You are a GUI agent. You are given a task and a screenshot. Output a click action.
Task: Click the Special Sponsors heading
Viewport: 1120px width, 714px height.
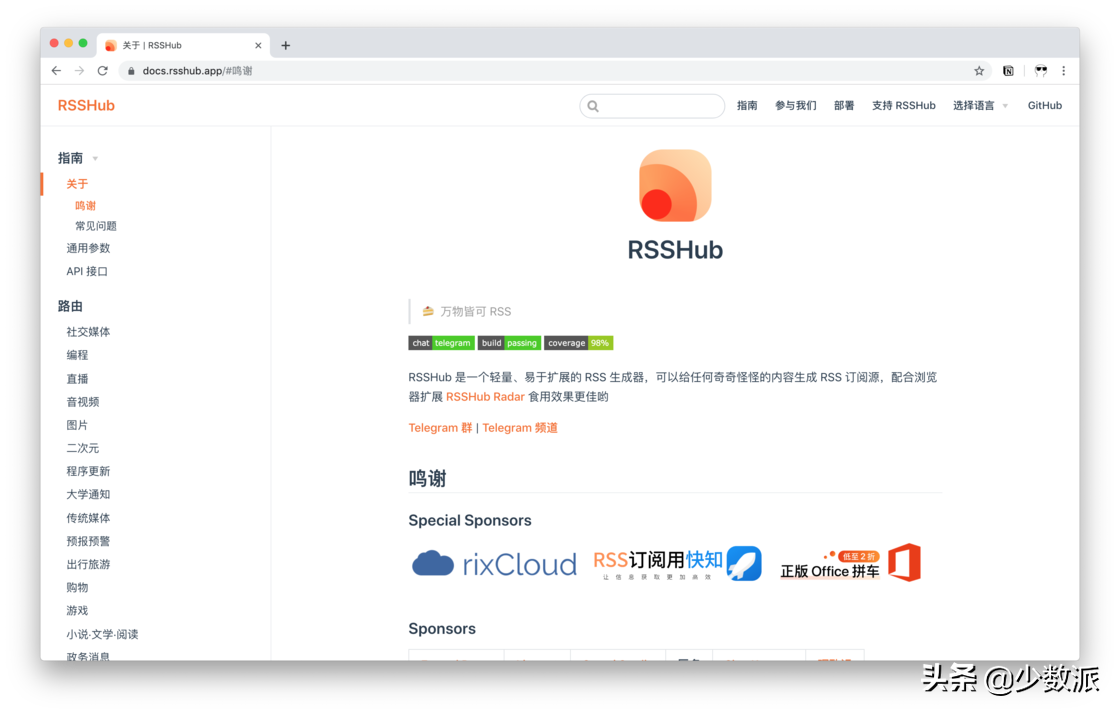pyautogui.click(x=470, y=521)
